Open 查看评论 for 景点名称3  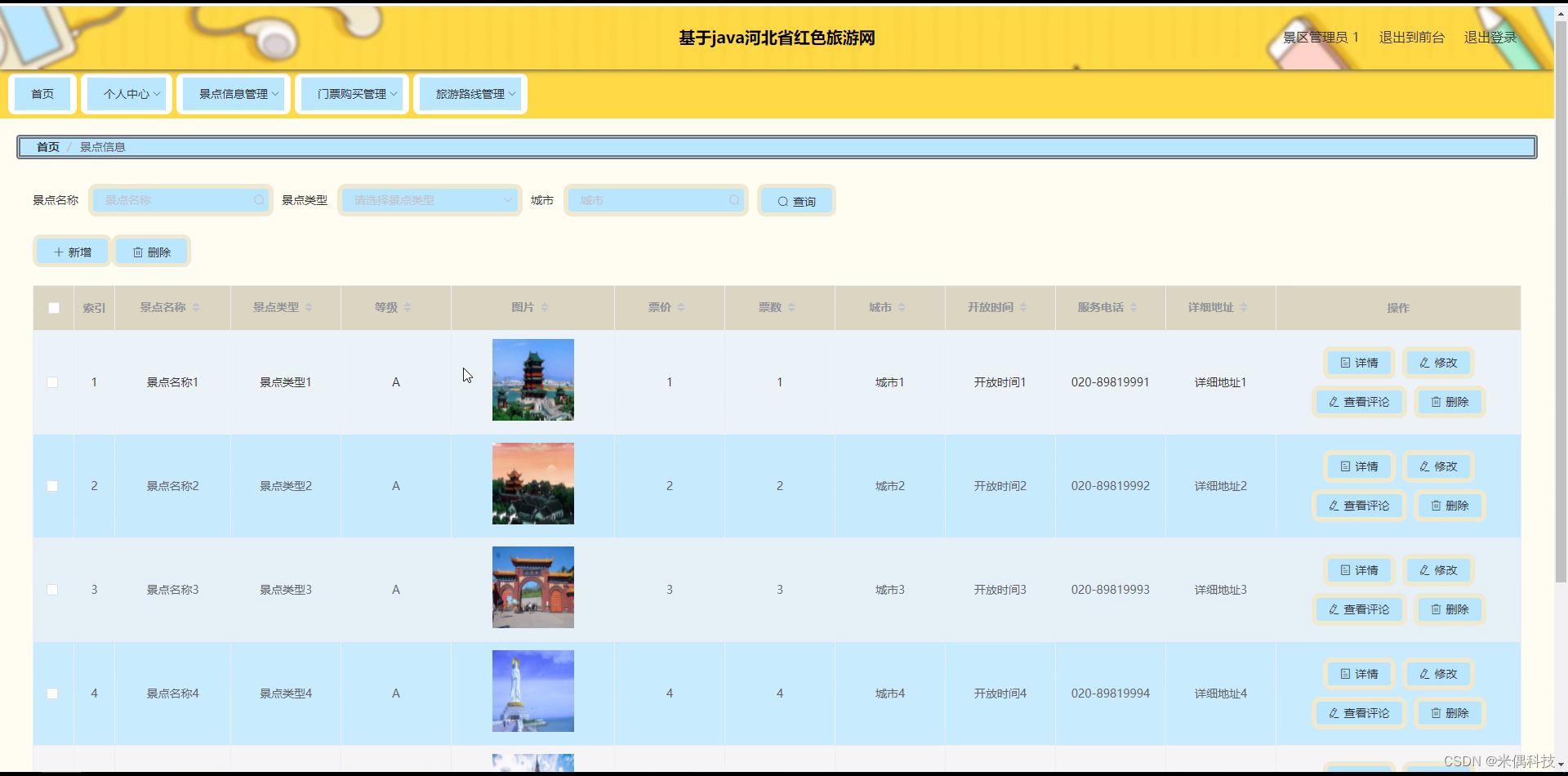tap(1357, 609)
